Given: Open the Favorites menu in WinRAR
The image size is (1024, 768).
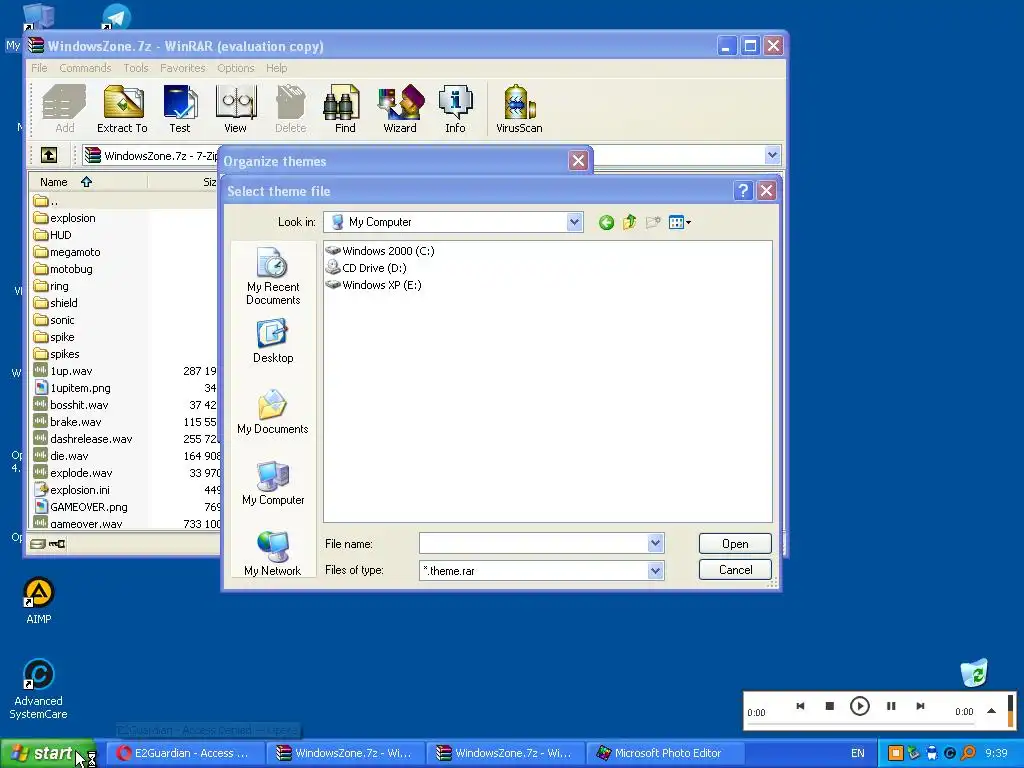Looking at the screenshot, I should 183,68.
